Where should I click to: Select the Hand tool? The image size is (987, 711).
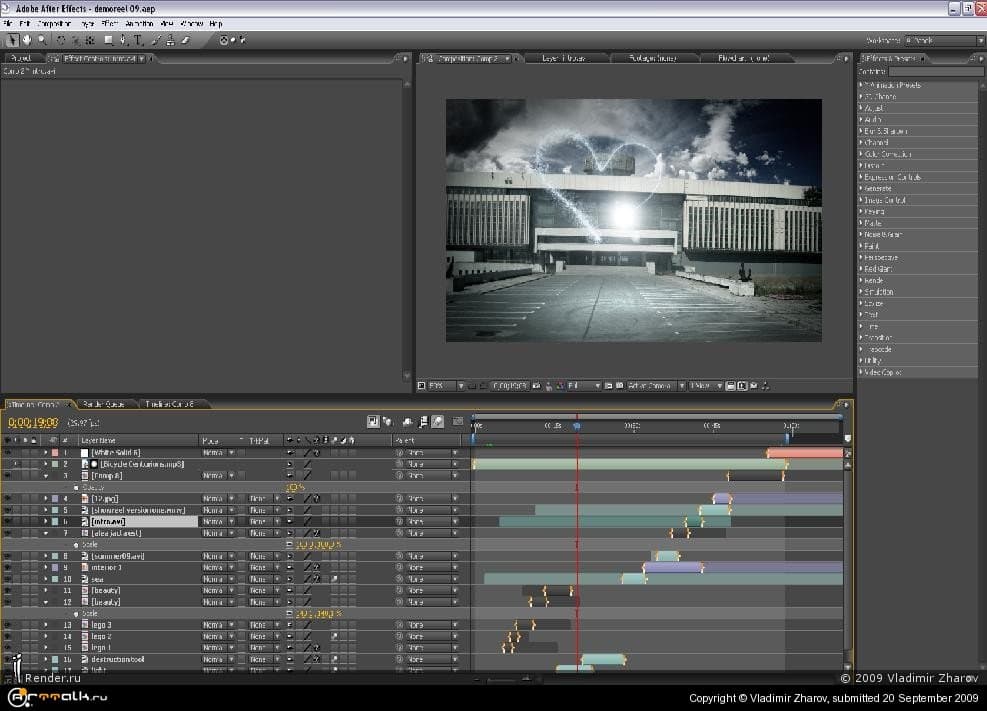click(27, 40)
